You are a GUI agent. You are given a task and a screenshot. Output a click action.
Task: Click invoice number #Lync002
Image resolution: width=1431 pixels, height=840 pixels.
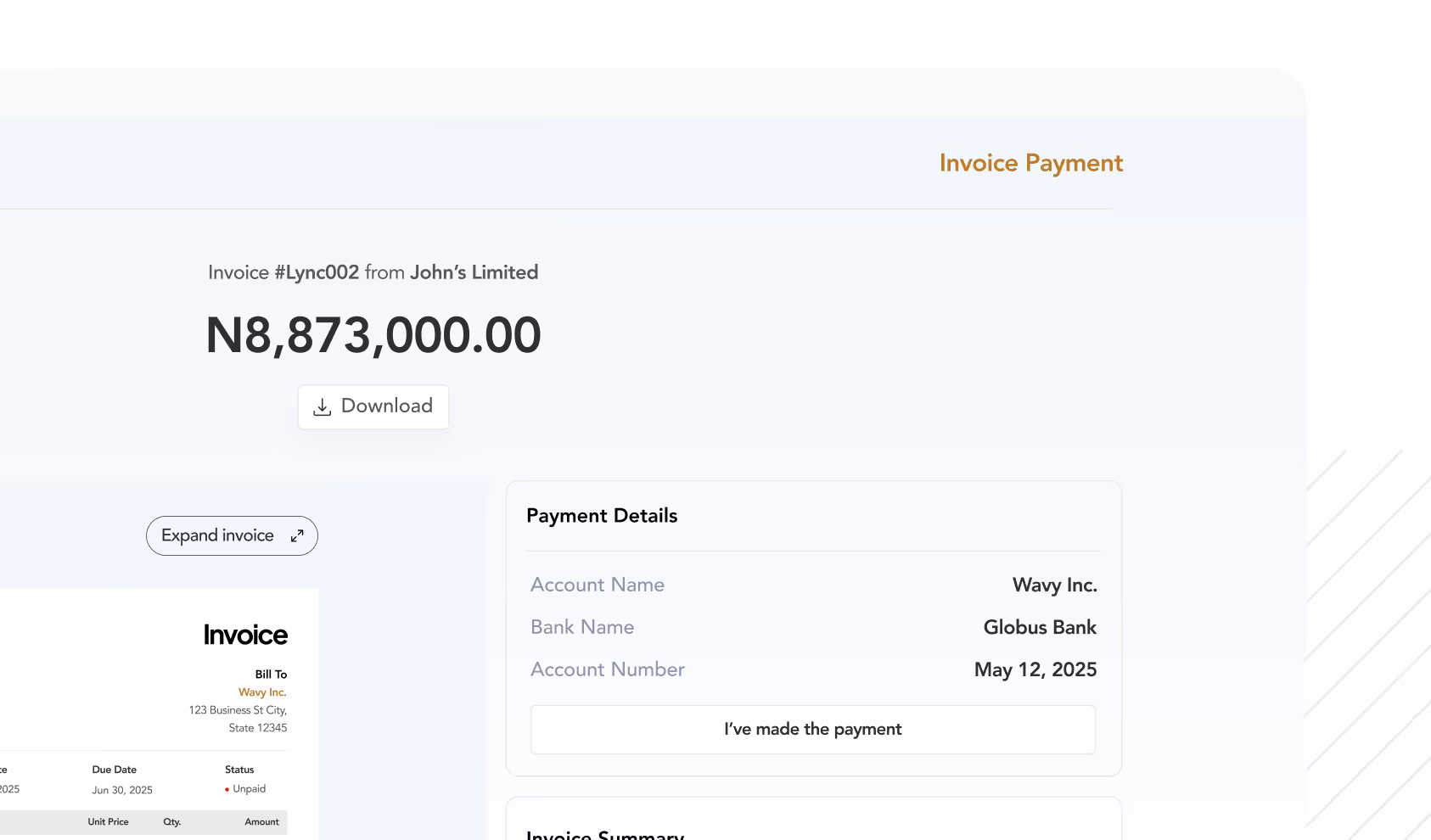[317, 272]
